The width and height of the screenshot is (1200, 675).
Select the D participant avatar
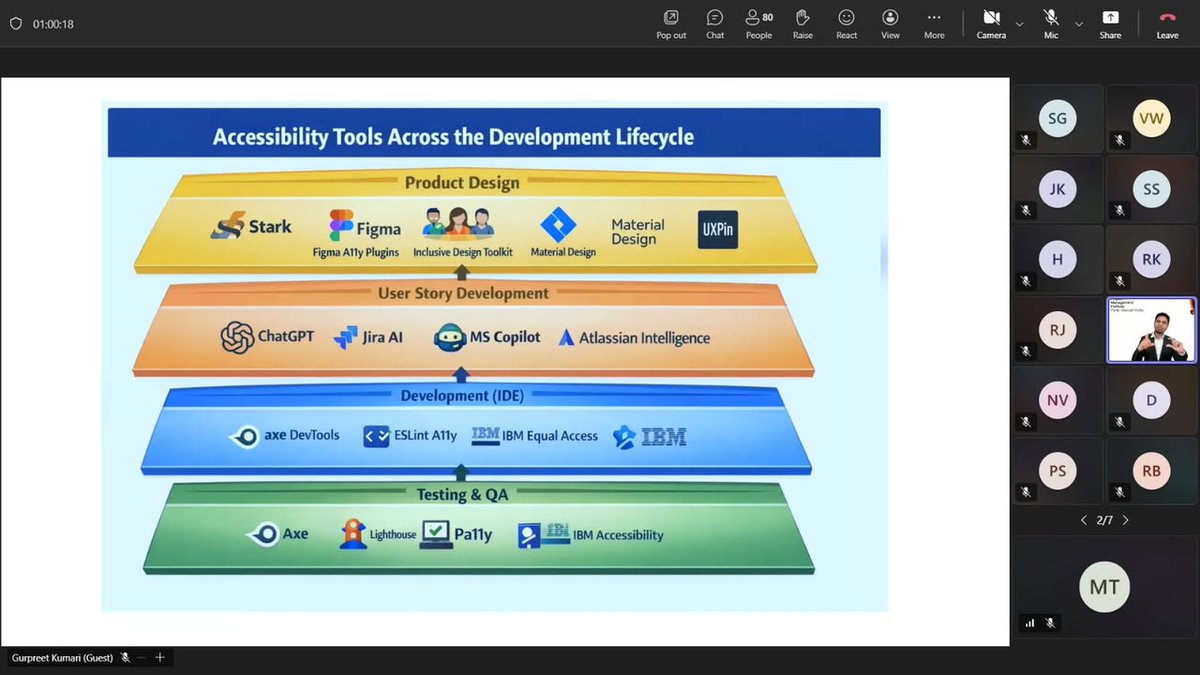[1151, 401]
